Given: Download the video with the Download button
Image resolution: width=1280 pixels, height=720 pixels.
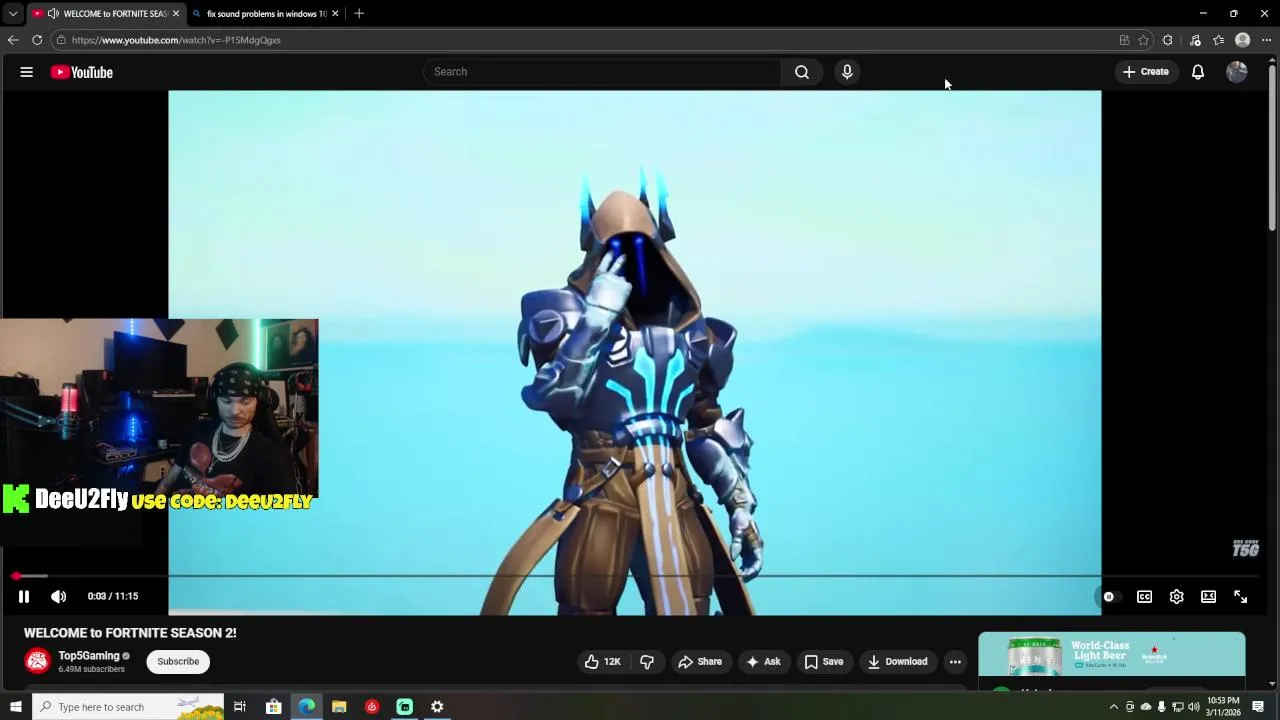Looking at the screenshot, I should pyautogui.click(x=897, y=662).
